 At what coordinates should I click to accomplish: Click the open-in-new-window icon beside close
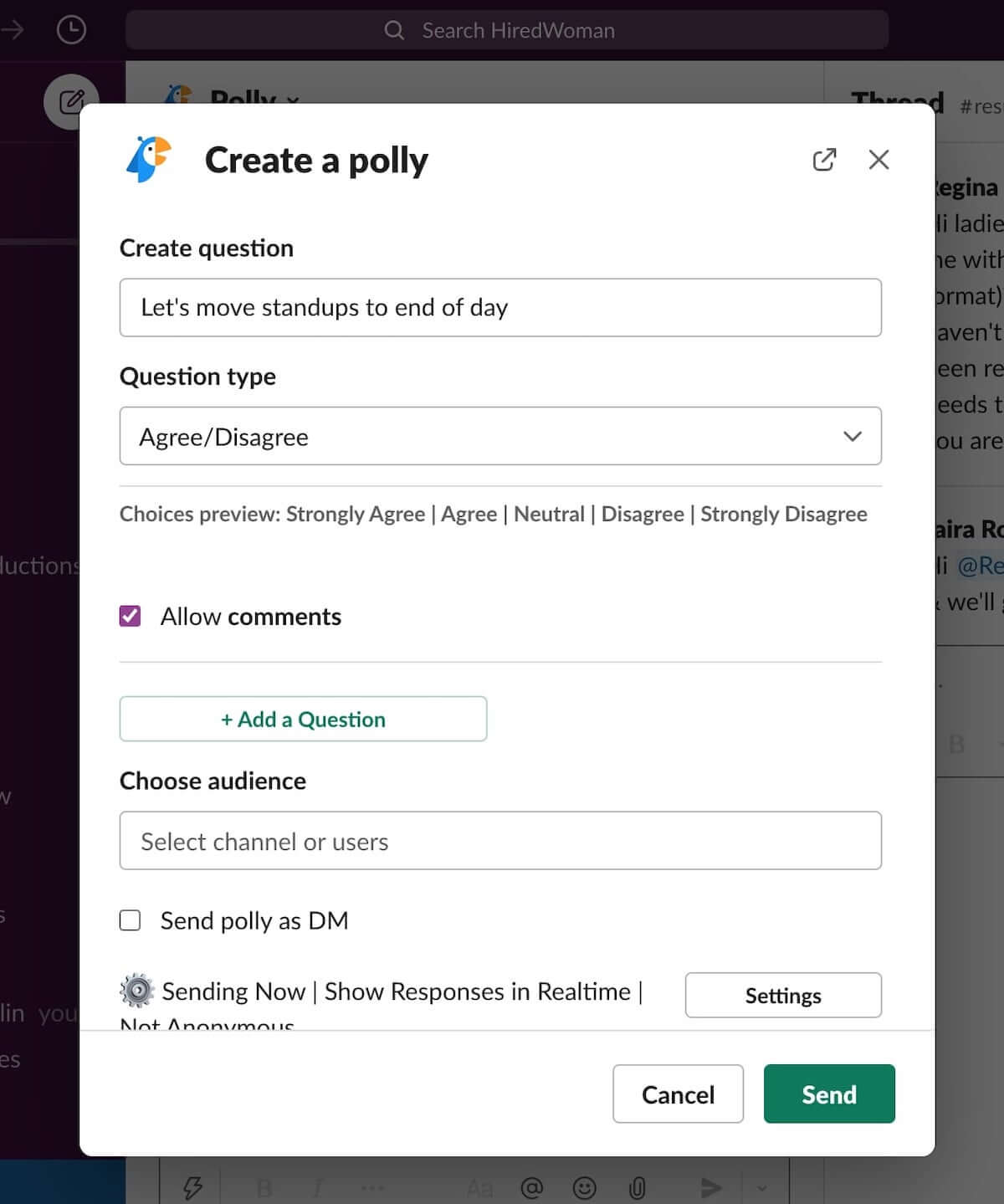824,159
